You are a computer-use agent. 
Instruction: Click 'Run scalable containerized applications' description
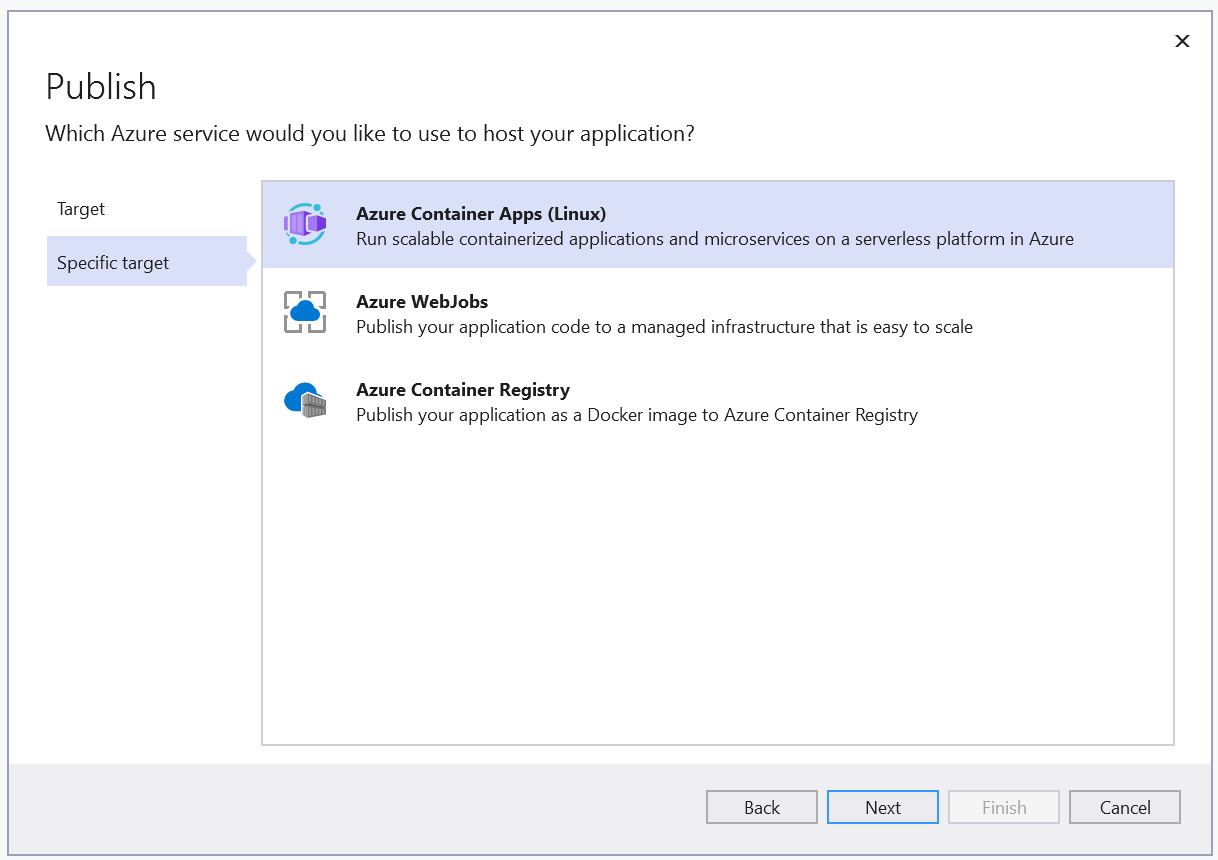click(x=715, y=239)
